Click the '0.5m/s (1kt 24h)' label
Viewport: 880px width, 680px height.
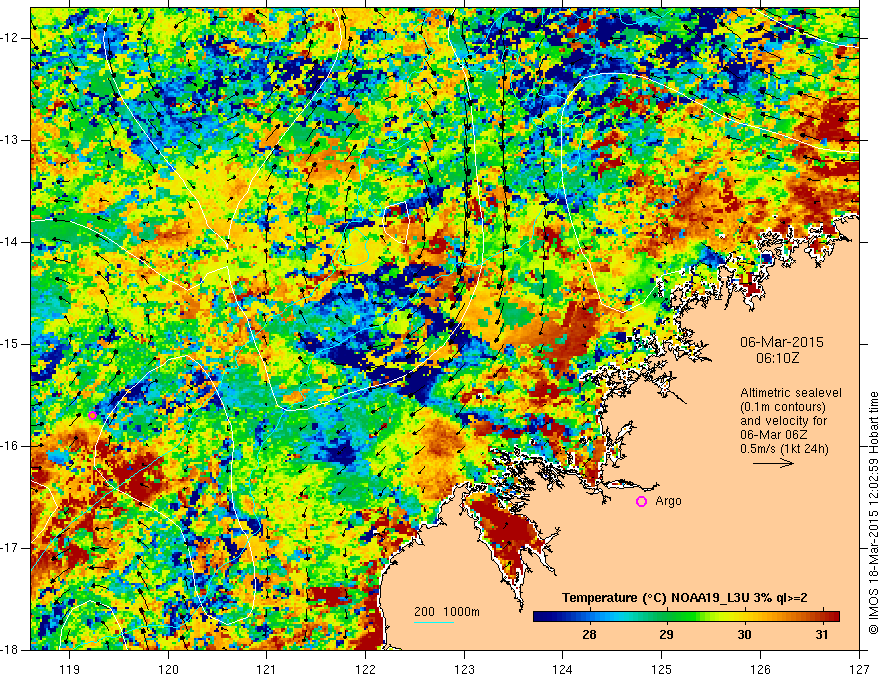coord(784,449)
